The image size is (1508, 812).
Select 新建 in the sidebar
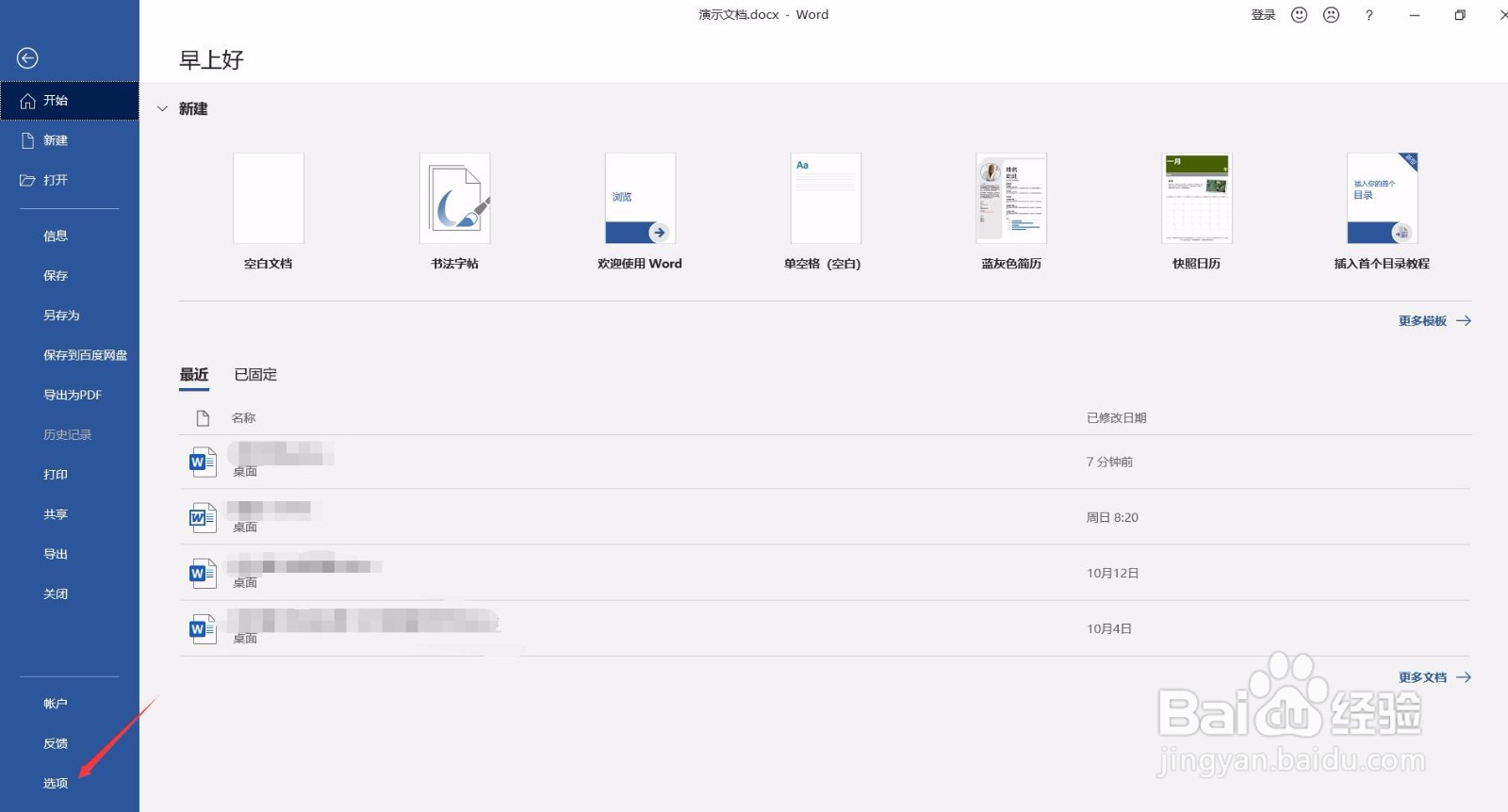point(70,140)
